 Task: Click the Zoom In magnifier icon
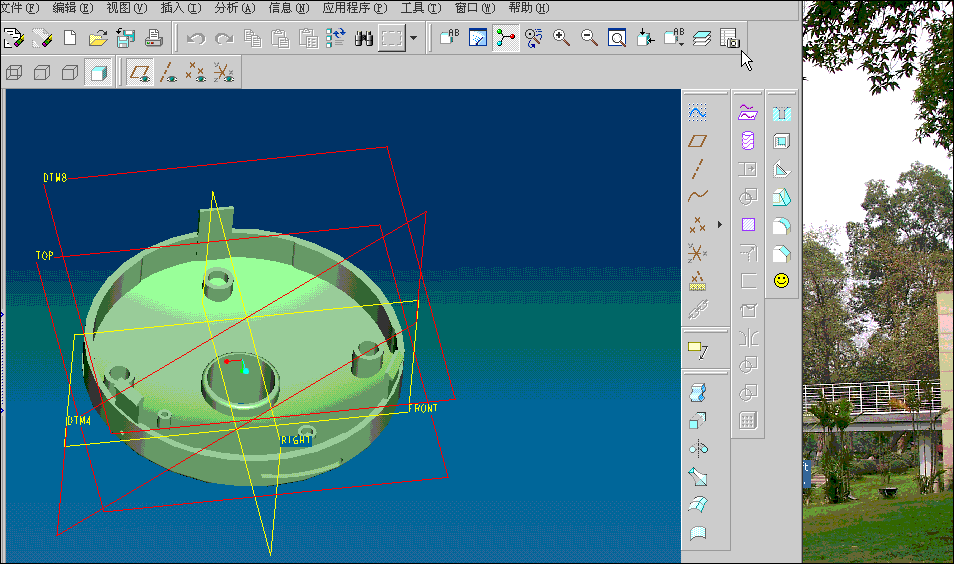coord(561,38)
